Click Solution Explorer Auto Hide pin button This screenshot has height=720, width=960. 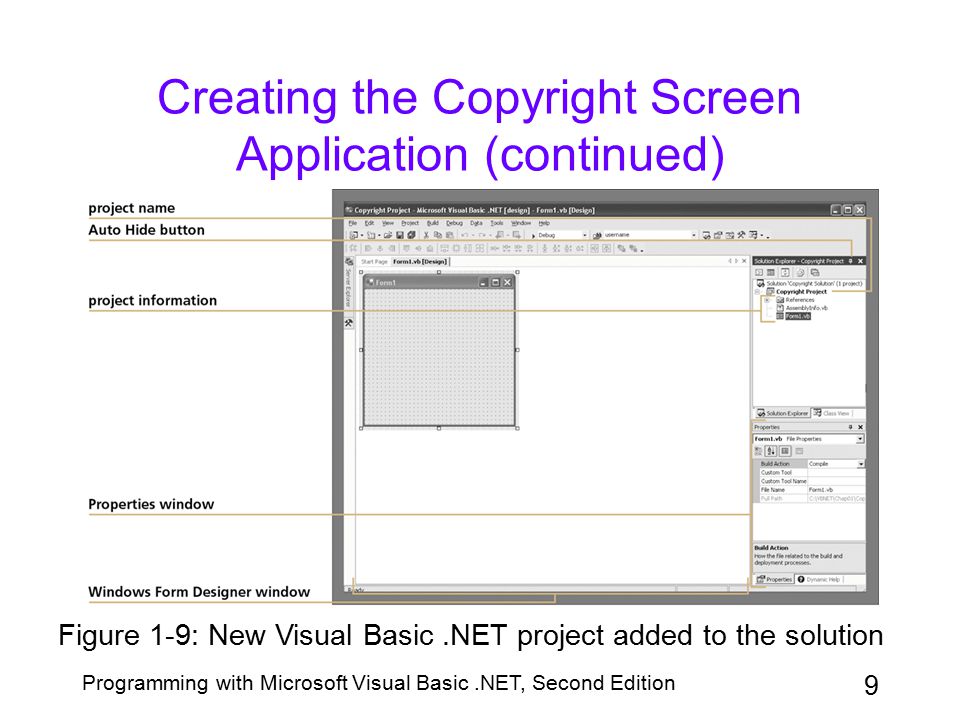[x=850, y=261]
